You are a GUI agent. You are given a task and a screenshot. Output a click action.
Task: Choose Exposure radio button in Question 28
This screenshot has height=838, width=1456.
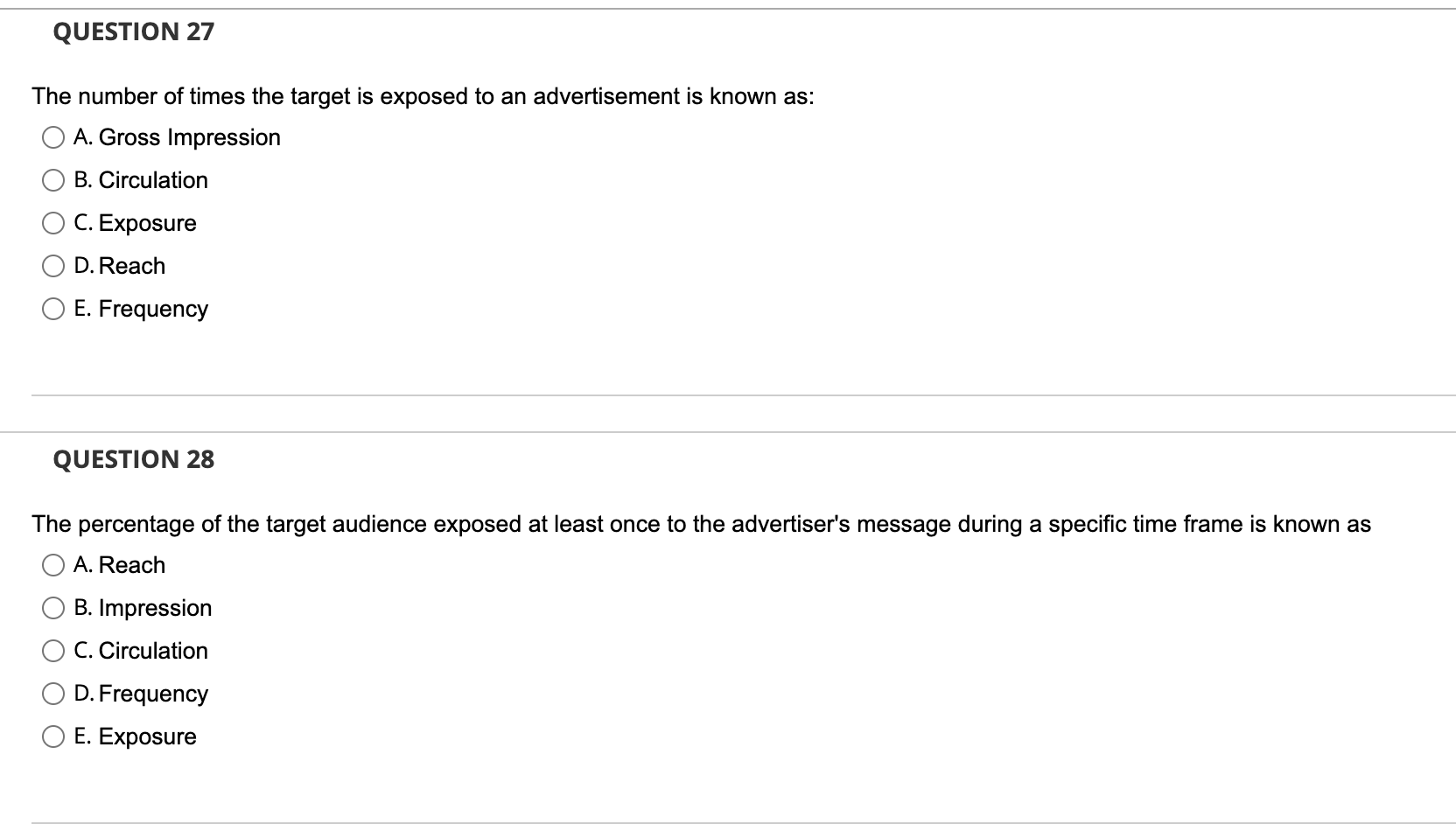point(53,737)
